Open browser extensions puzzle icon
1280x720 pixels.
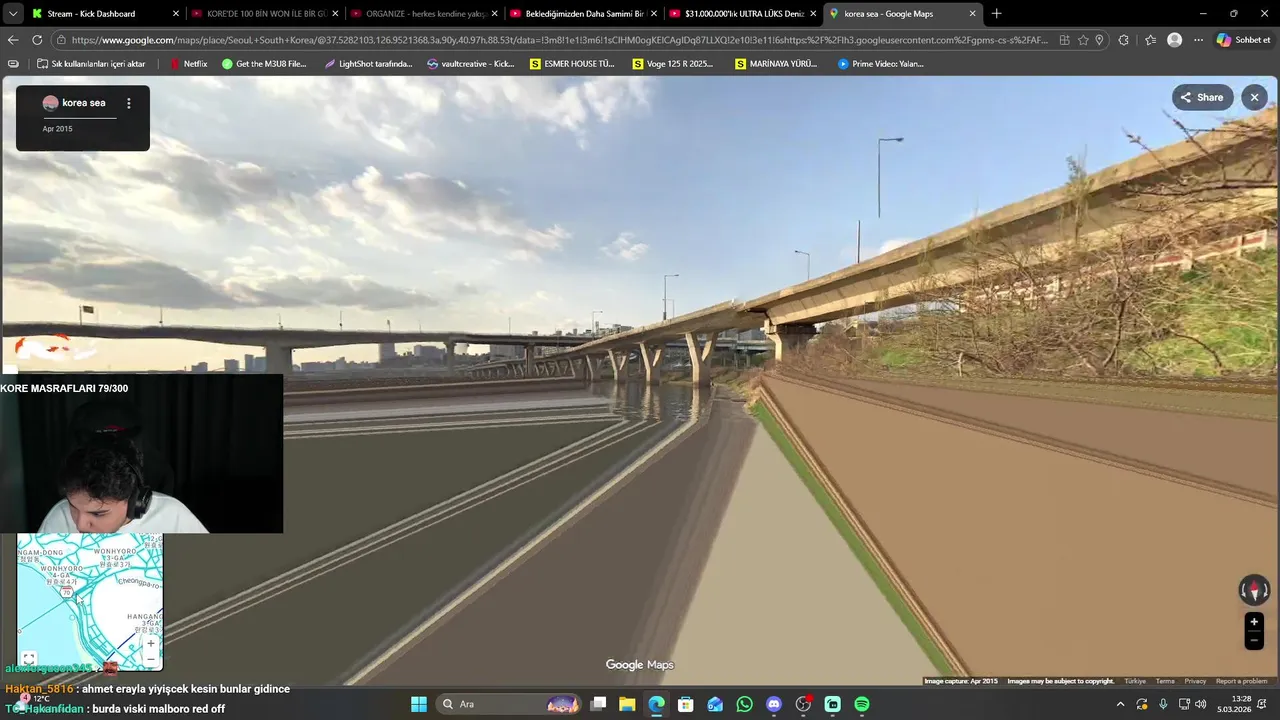coord(1123,40)
